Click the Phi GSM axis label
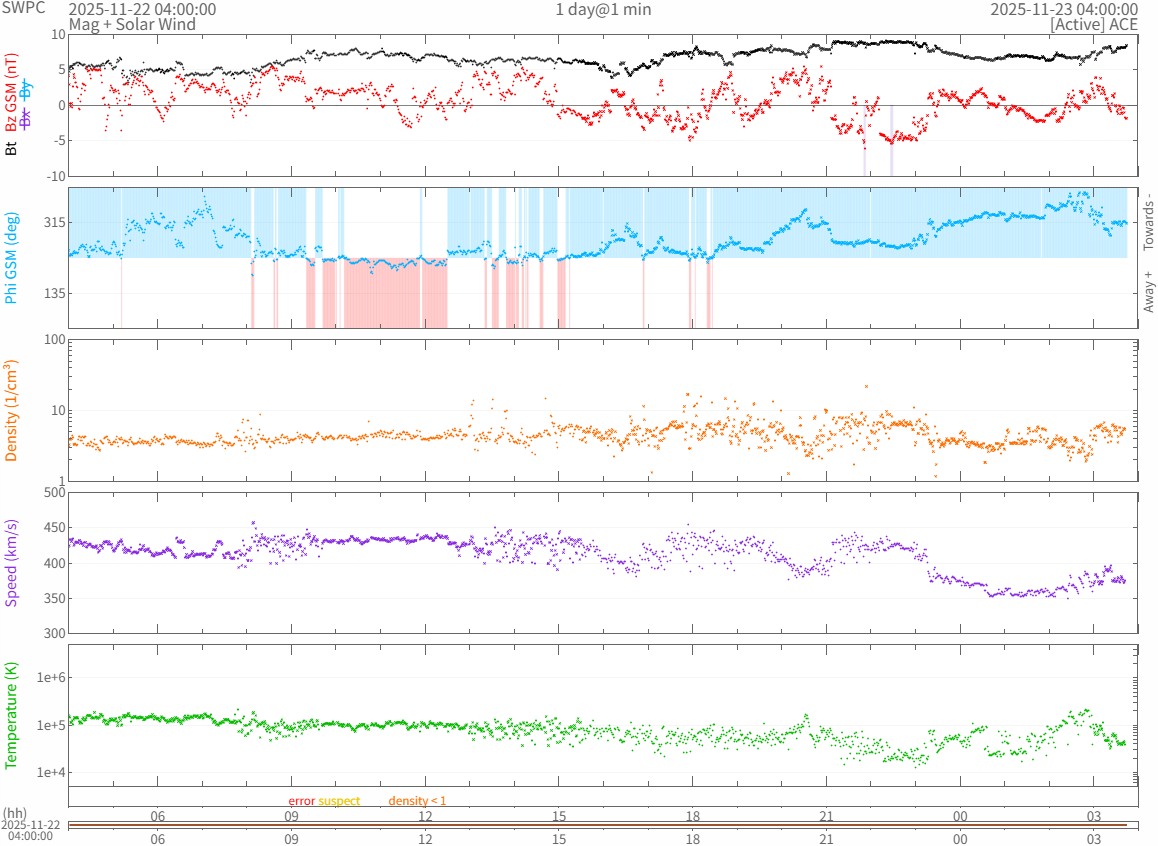The image size is (1158, 846). tap(11, 257)
